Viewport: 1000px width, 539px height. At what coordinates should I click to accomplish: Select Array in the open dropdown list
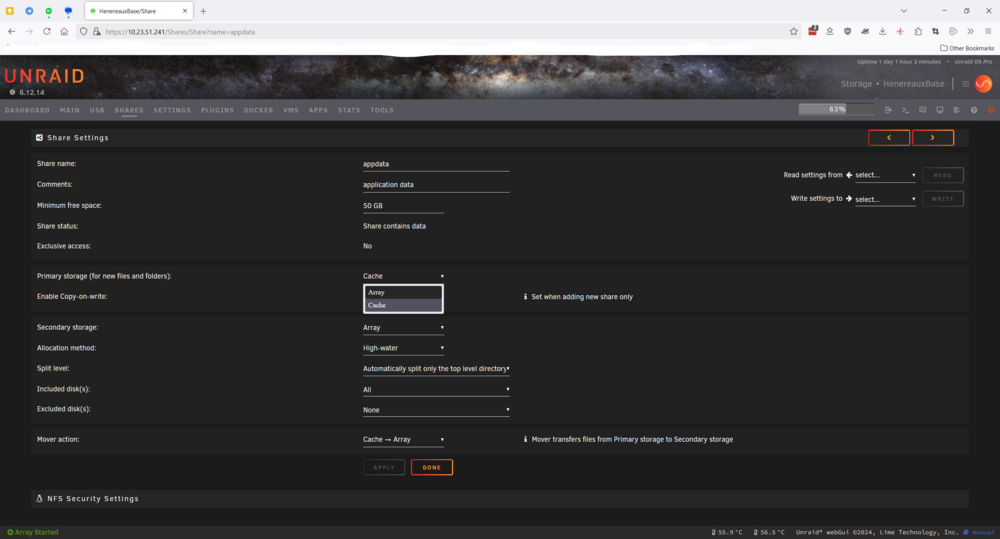[x=403, y=292]
